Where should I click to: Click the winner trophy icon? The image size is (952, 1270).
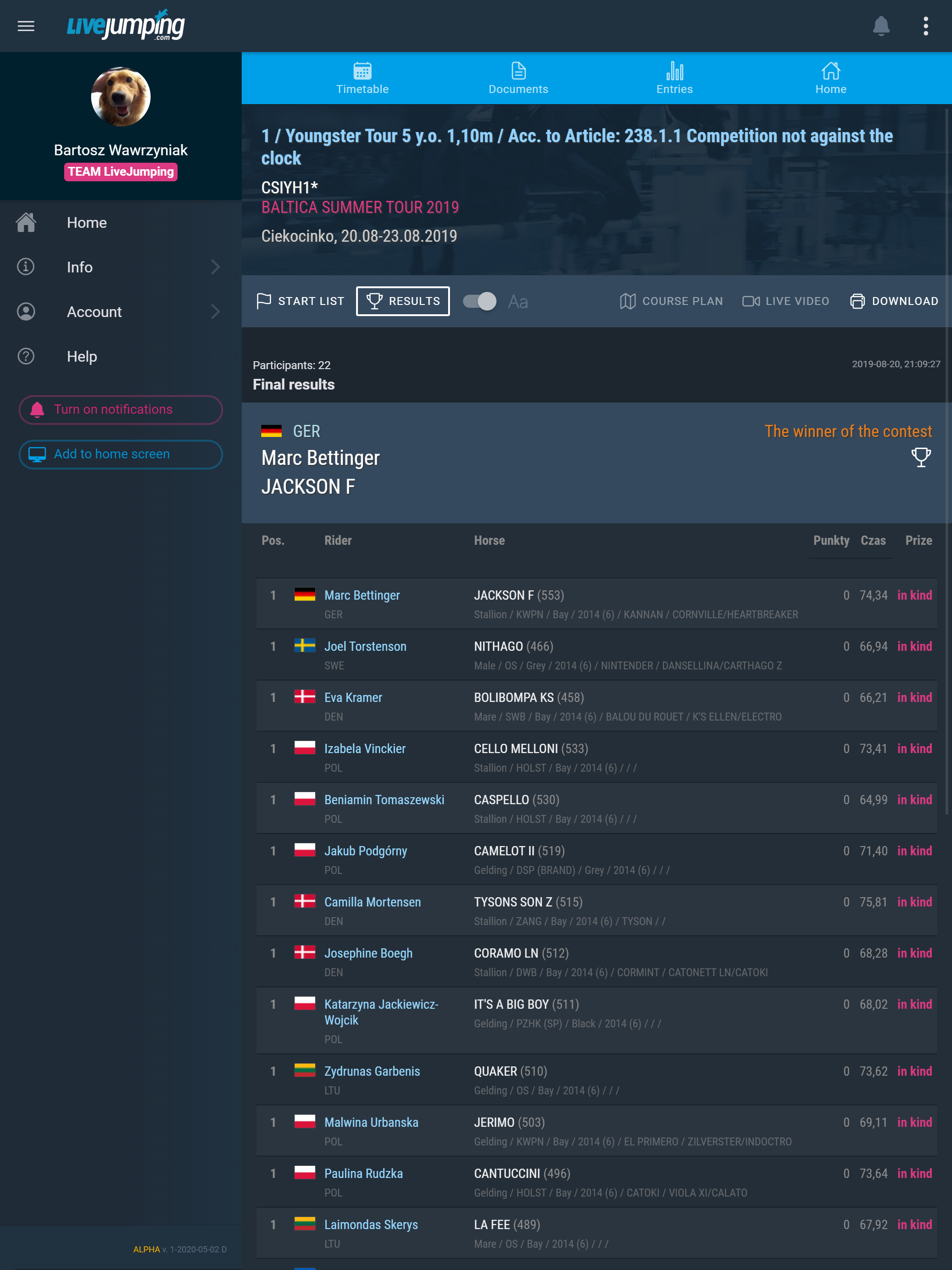click(x=921, y=457)
